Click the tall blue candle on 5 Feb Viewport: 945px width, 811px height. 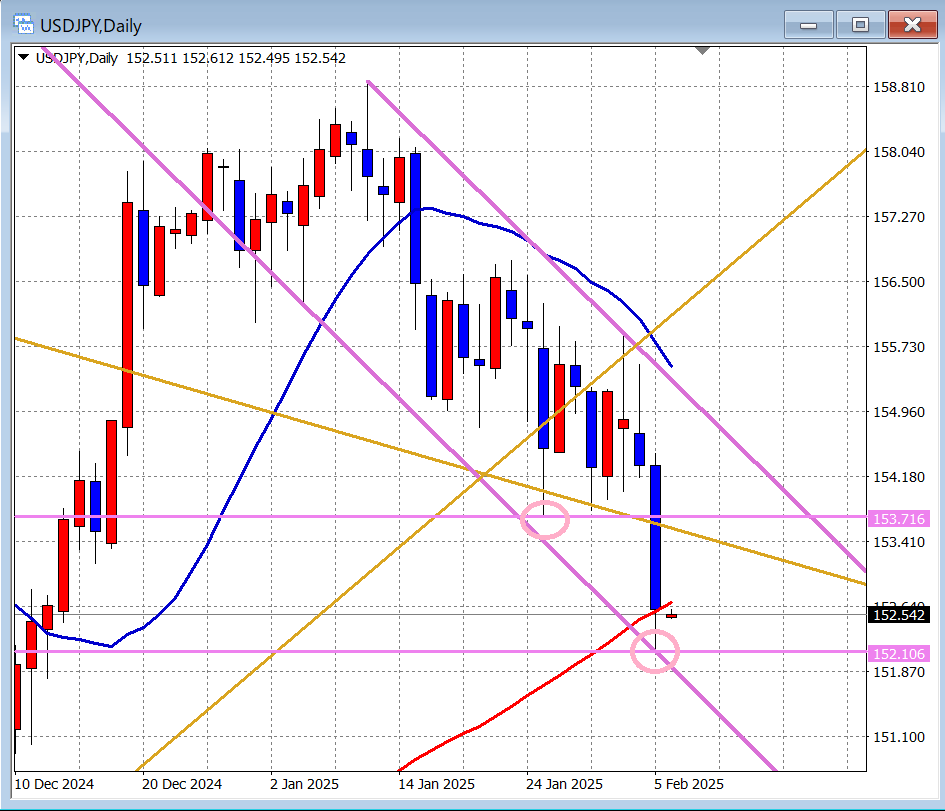pos(656,535)
